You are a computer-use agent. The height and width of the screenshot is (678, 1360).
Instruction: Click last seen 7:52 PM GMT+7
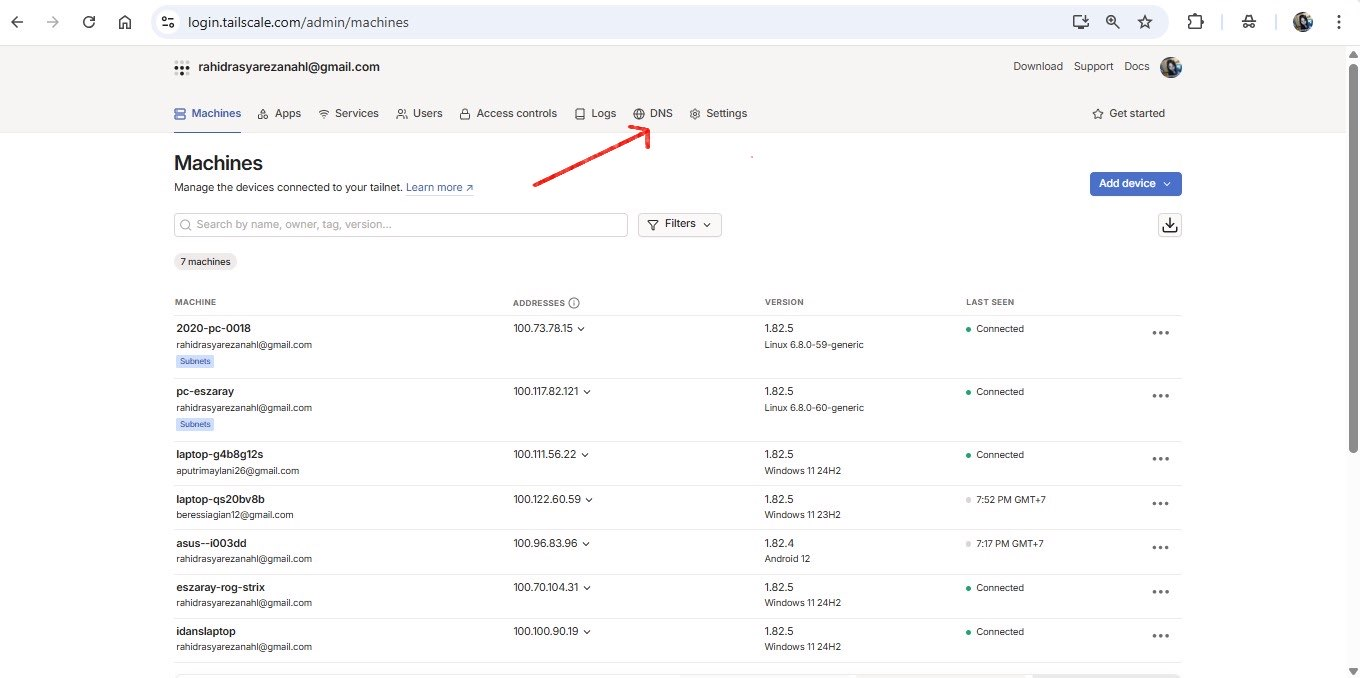click(1011, 500)
